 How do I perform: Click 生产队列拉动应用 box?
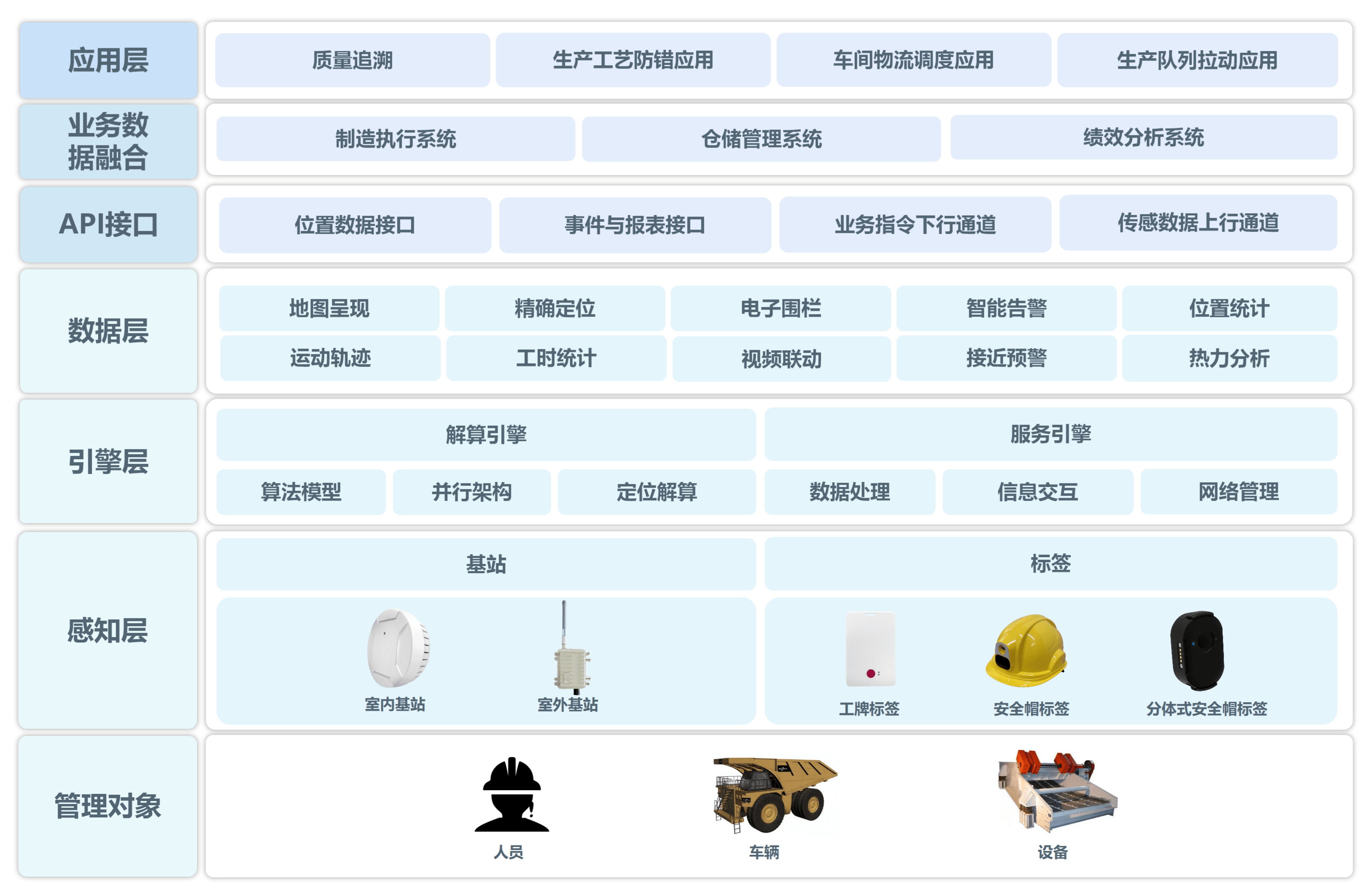tap(1198, 60)
